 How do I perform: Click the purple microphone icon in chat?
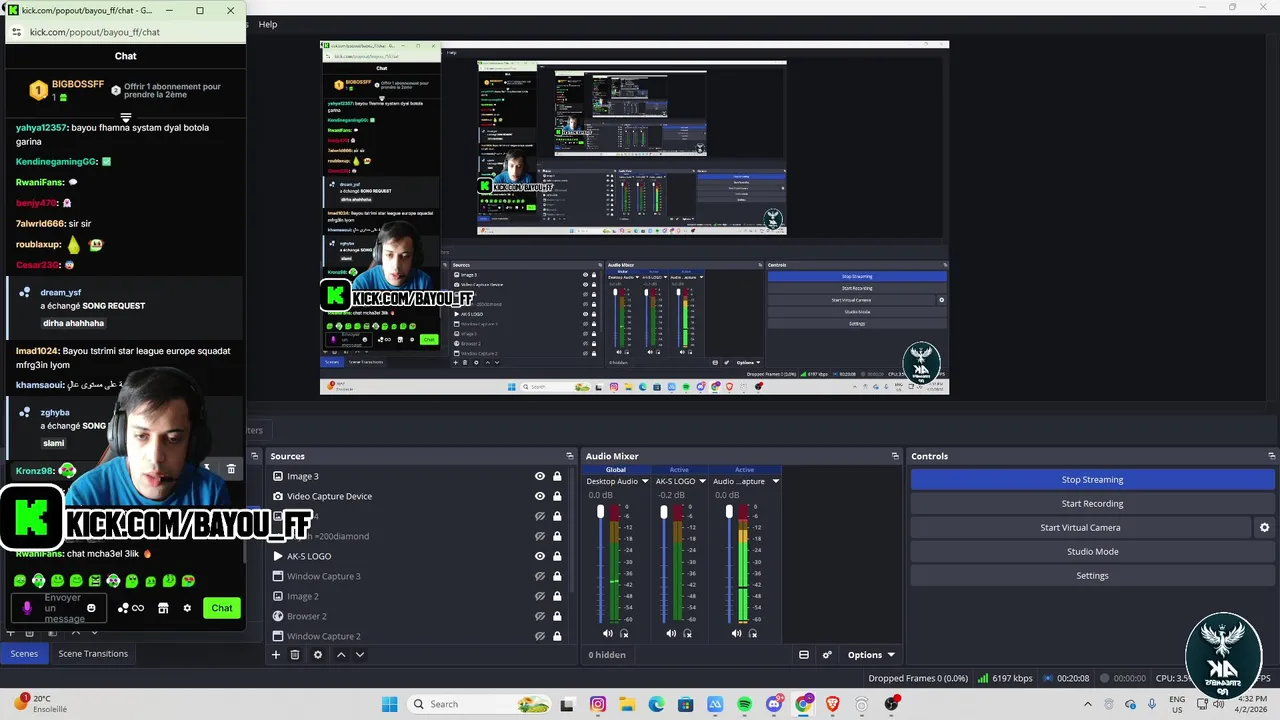click(27, 608)
